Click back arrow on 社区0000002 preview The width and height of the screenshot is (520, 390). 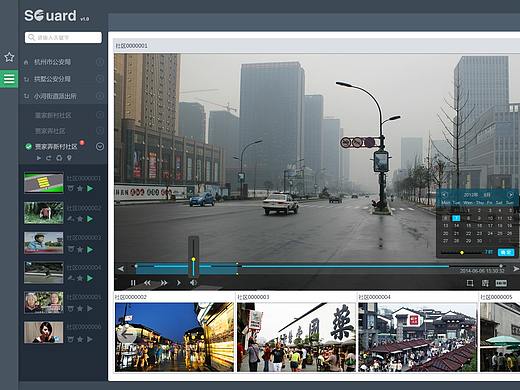(126, 335)
